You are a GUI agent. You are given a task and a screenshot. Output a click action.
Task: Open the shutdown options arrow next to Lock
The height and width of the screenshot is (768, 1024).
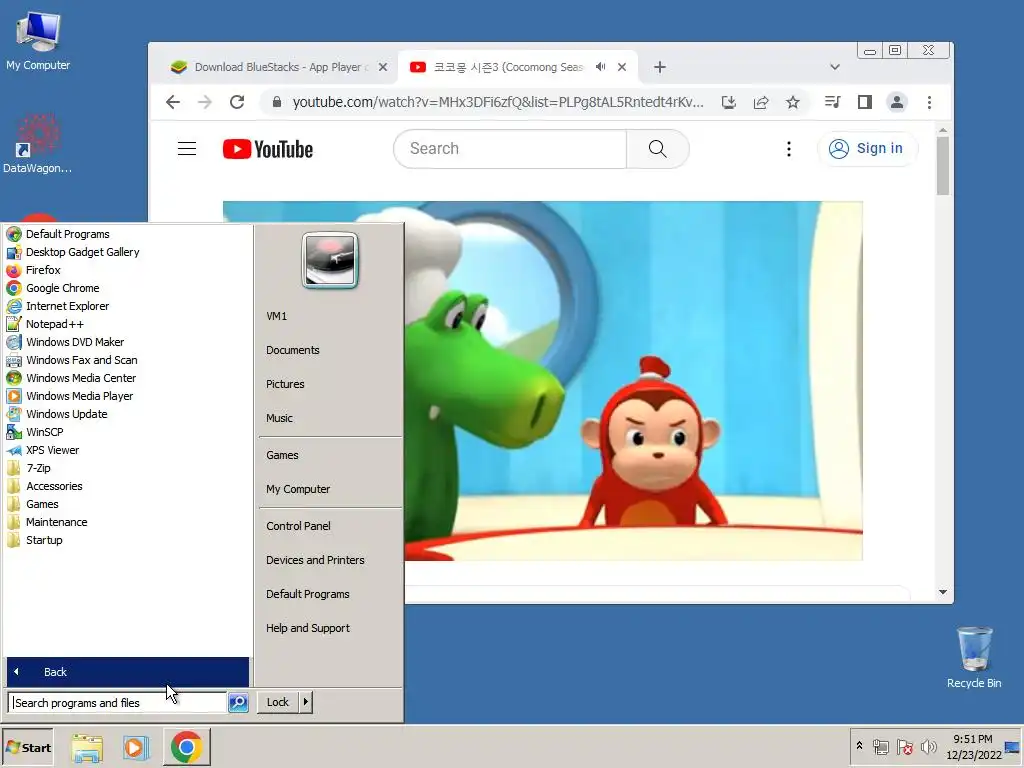point(306,702)
